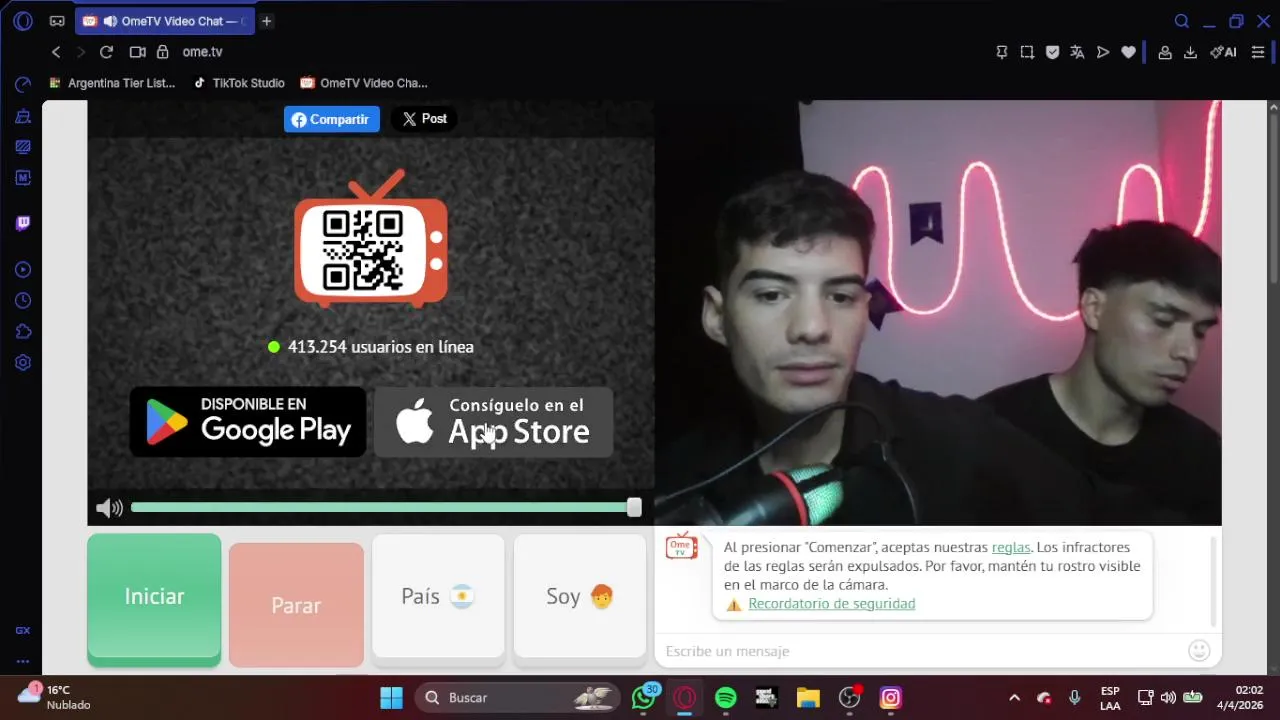Click the X Post button

tap(424, 119)
